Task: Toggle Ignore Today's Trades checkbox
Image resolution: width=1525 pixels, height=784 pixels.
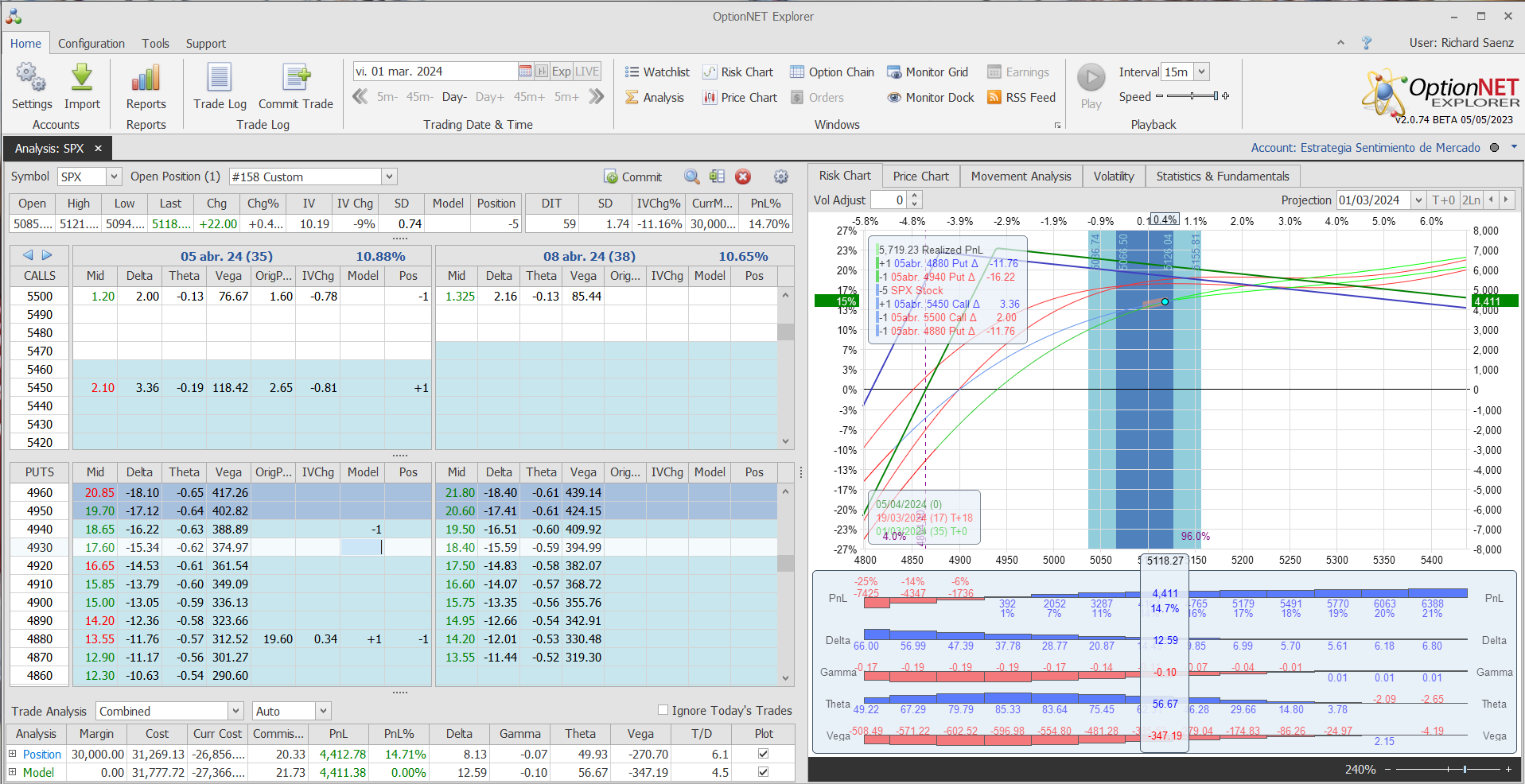Action: tap(663, 710)
